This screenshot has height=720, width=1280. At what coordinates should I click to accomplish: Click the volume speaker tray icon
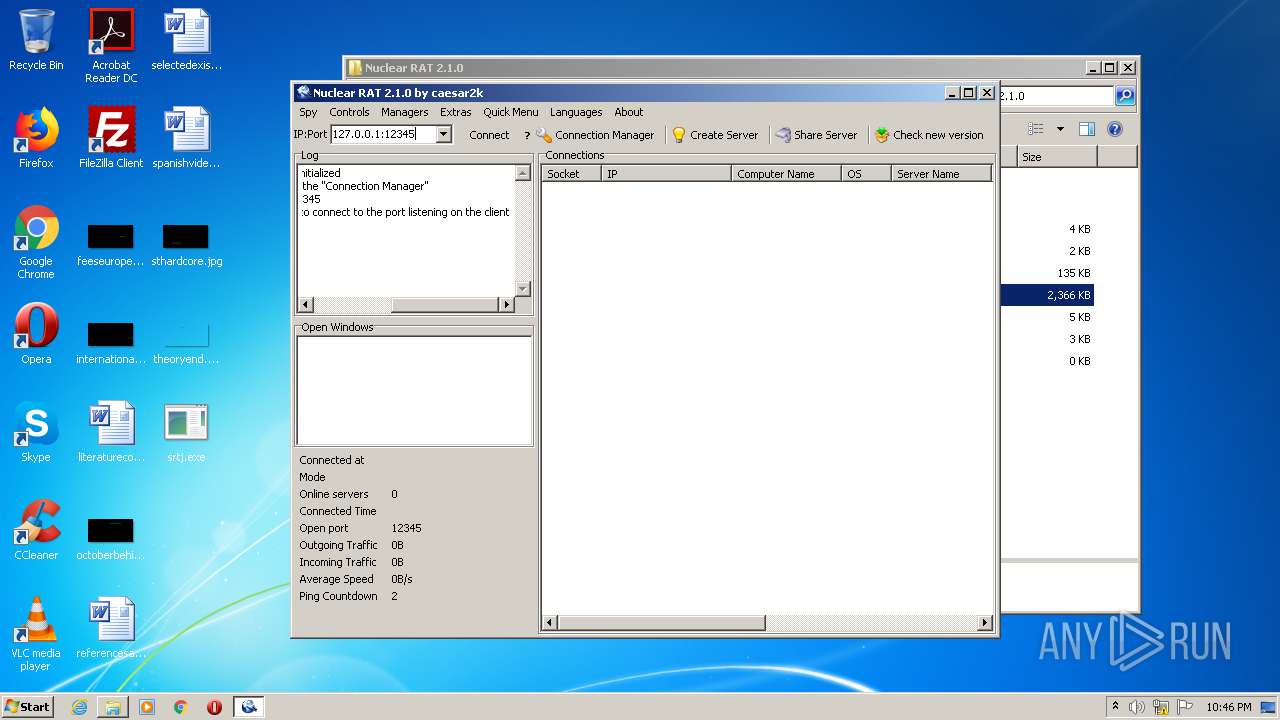click(x=1136, y=707)
